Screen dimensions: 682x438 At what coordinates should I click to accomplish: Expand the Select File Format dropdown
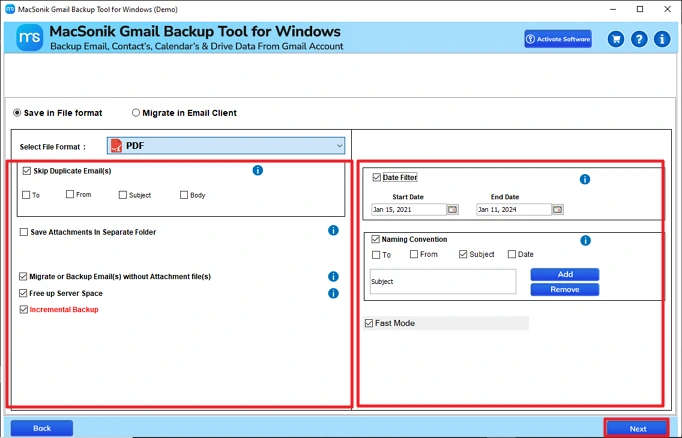(226, 146)
